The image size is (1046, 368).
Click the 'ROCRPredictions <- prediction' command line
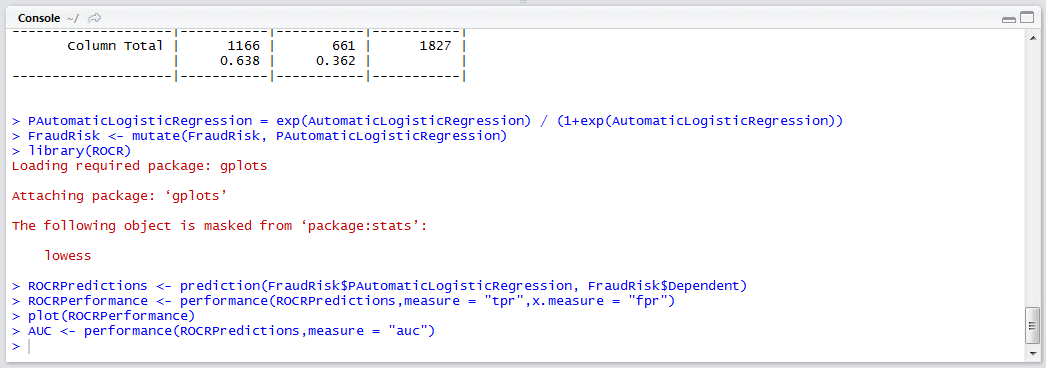click(x=380, y=285)
